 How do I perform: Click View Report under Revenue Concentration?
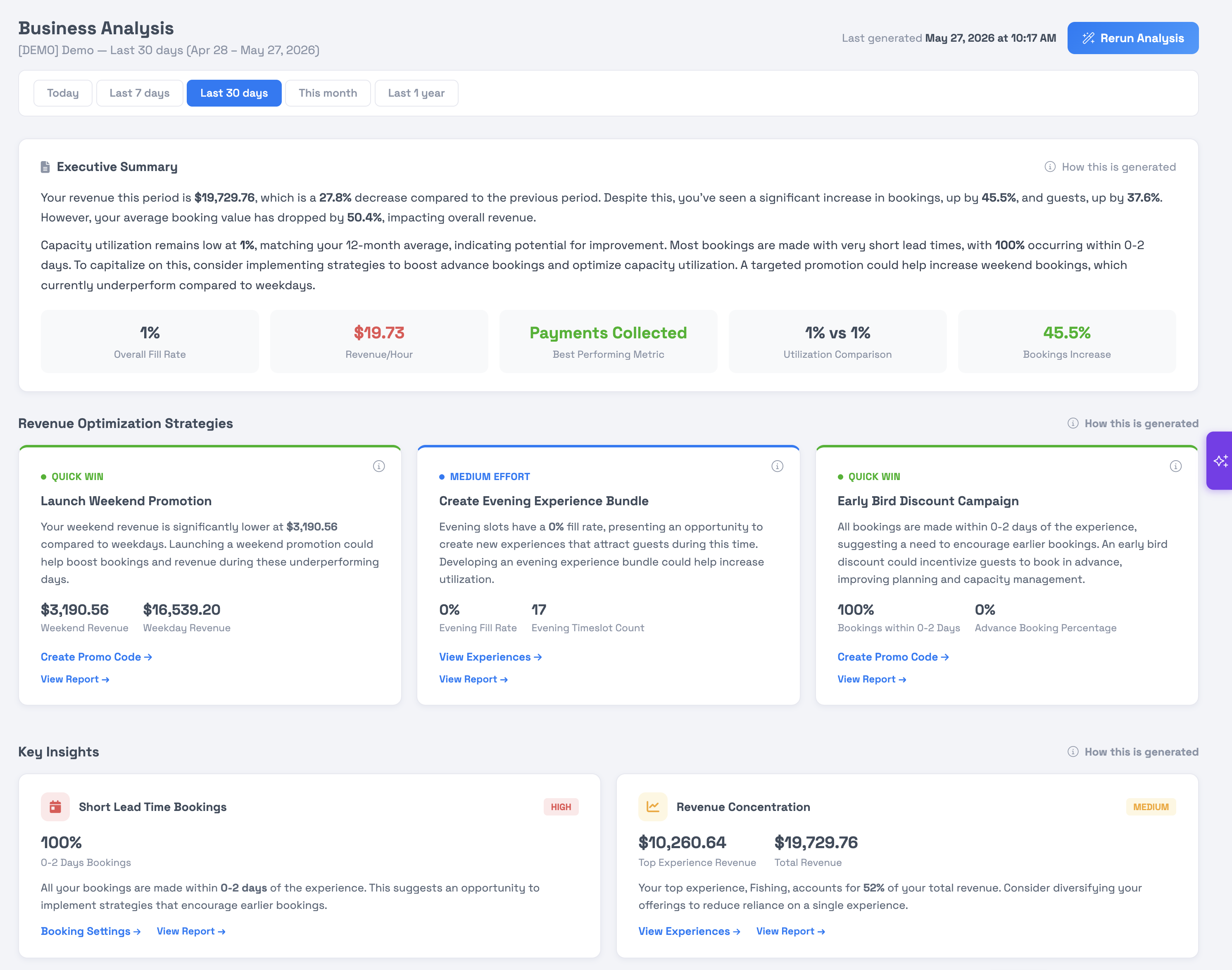tap(791, 932)
